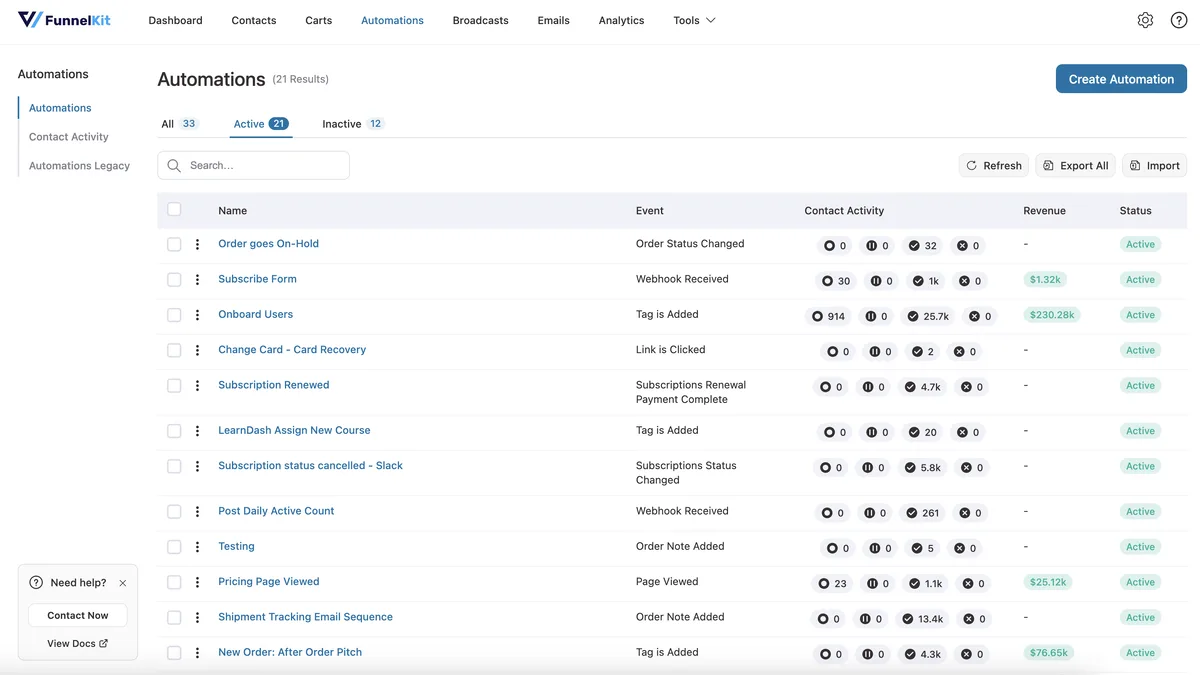The height and width of the screenshot is (675, 1200).
Task: Click the Import button
Action: (x=1154, y=166)
